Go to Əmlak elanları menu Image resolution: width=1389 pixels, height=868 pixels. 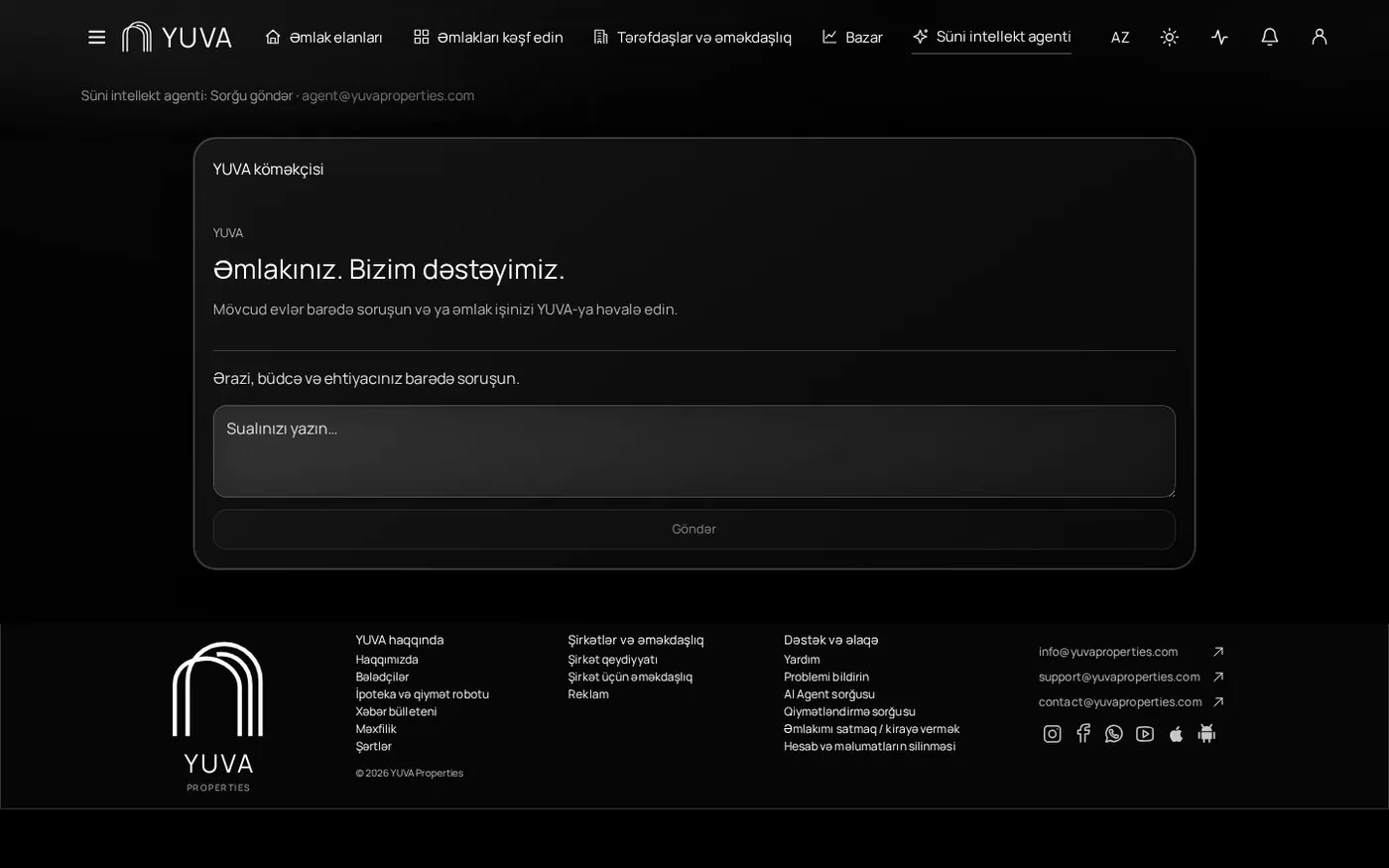point(323,37)
